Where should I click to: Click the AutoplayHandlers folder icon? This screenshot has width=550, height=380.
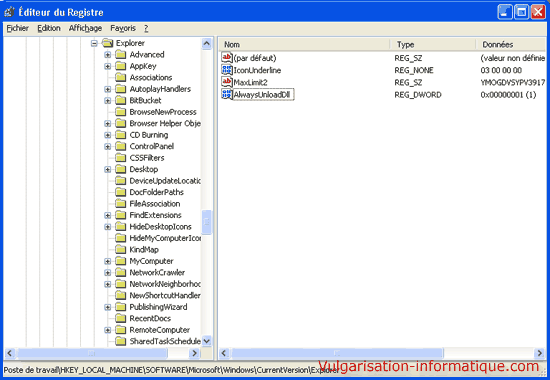[121, 89]
